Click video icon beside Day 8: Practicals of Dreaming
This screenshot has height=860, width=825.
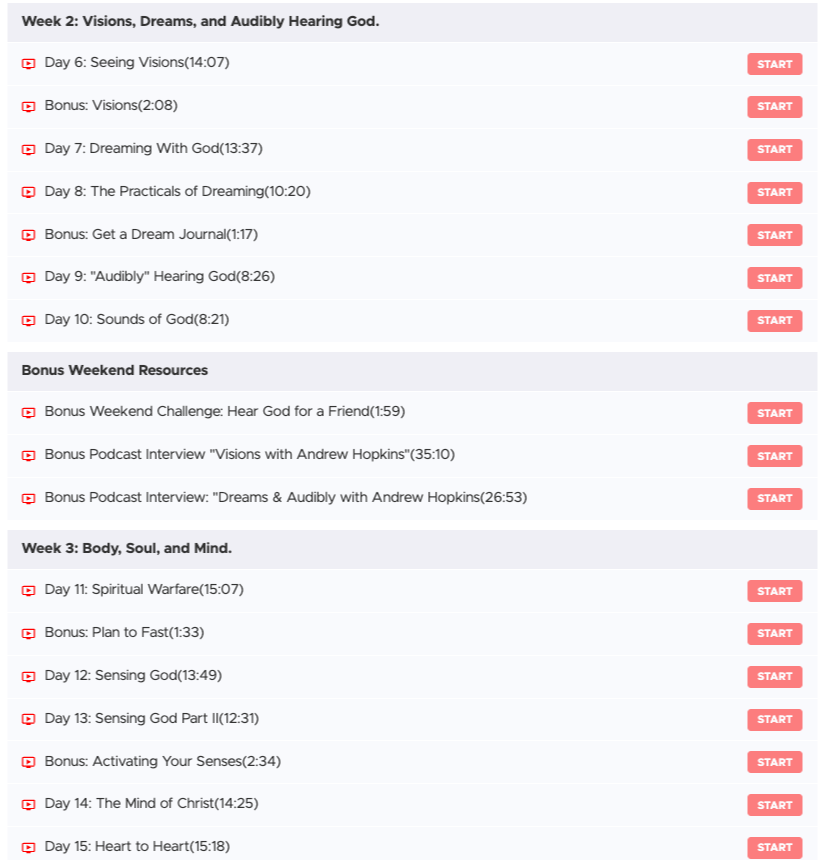point(29,193)
